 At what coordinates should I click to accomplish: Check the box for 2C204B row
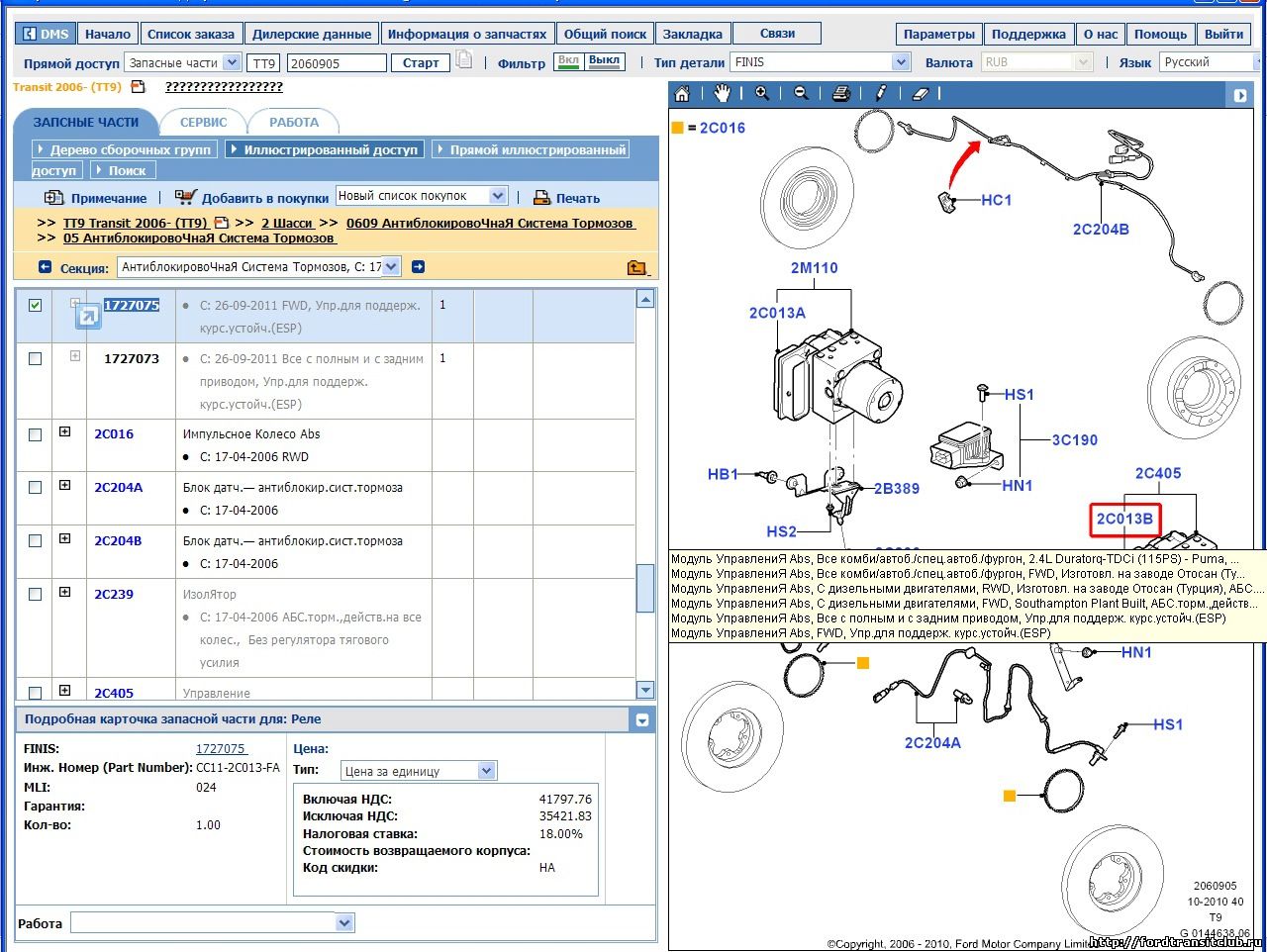(x=35, y=541)
